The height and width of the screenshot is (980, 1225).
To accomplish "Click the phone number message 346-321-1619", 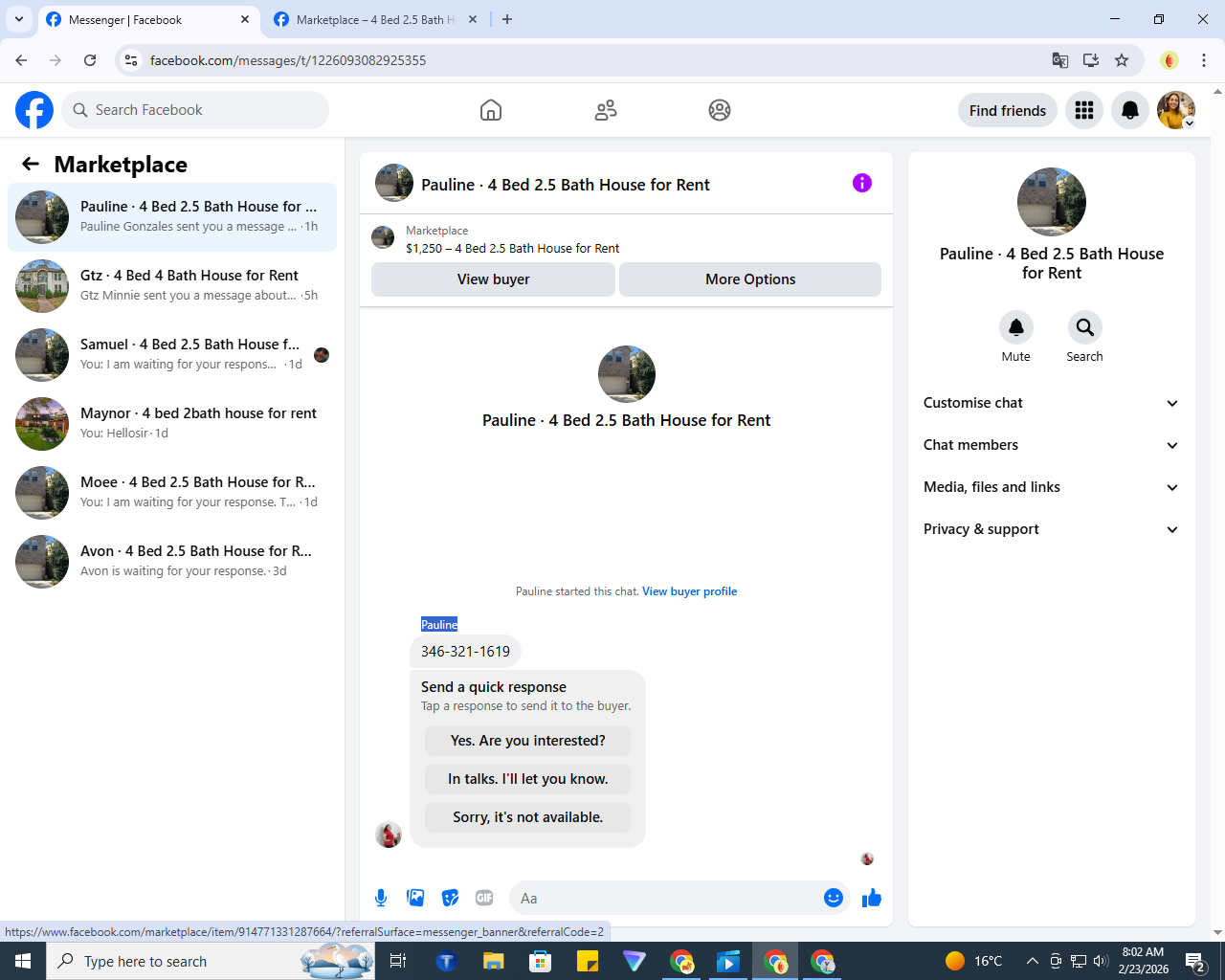I will point(466,652).
